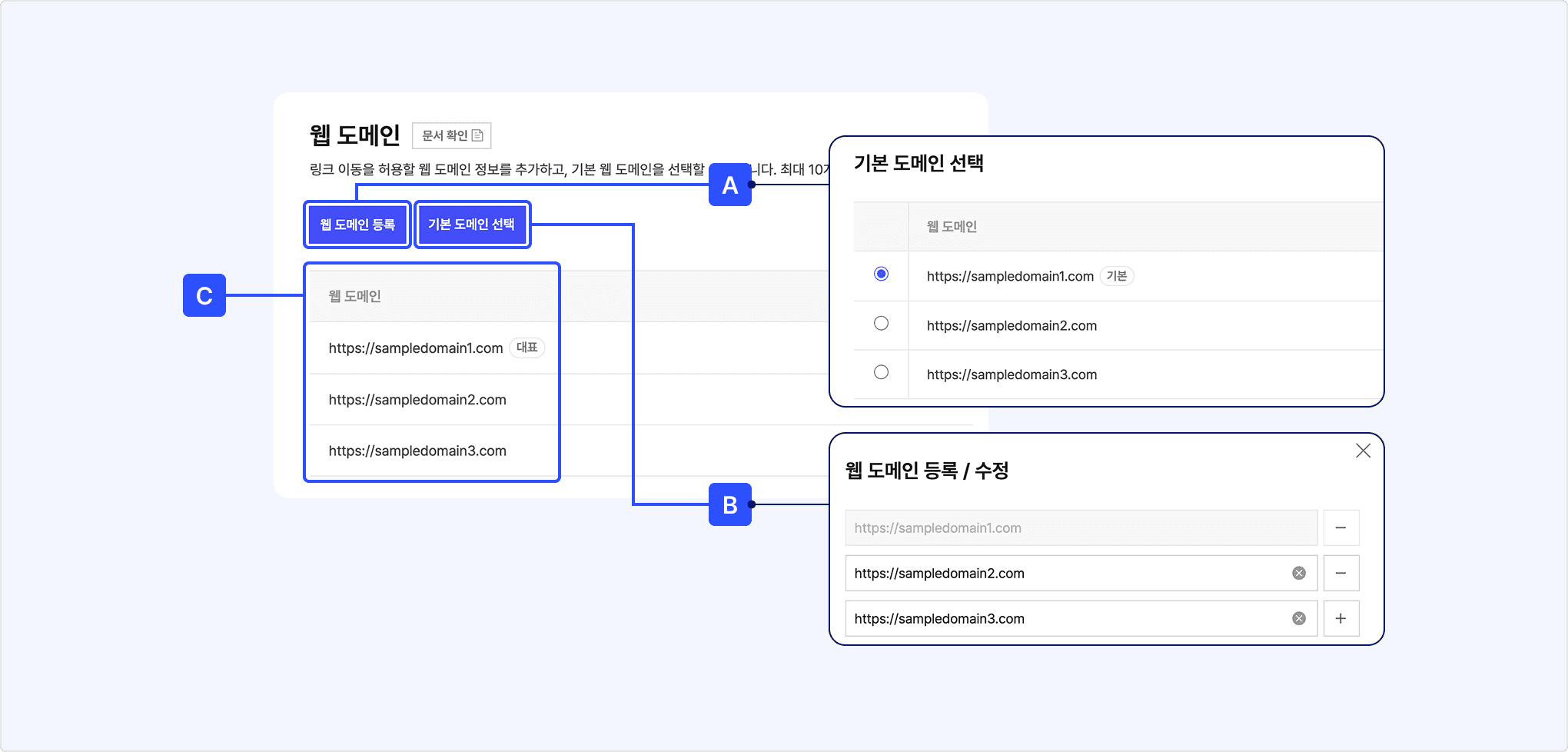Click the blue C annotation marker
The width and height of the screenshot is (1568, 752).
[204, 295]
